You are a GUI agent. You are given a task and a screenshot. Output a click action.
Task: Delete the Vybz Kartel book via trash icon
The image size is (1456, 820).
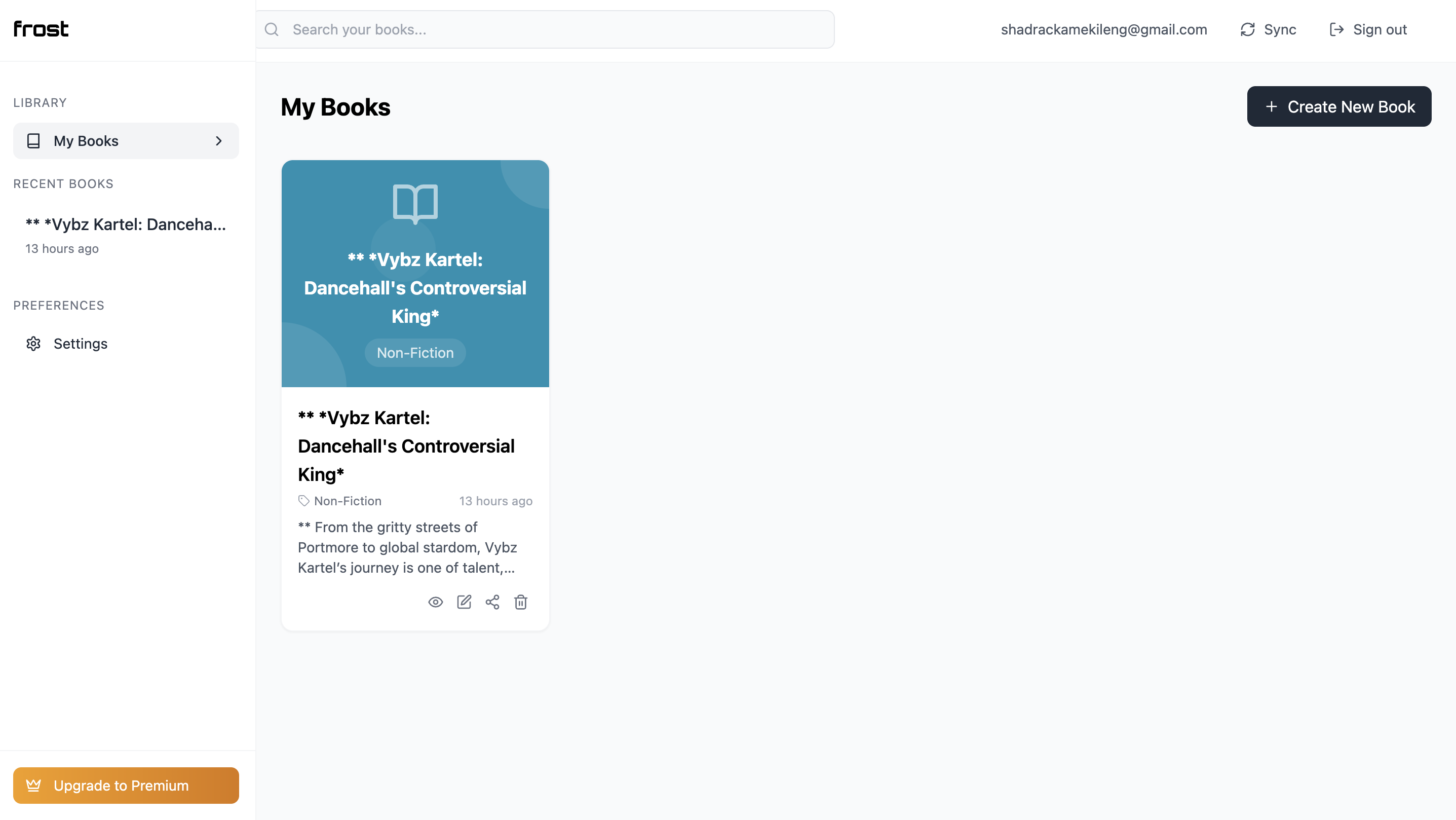pyautogui.click(x=521, y=602)
